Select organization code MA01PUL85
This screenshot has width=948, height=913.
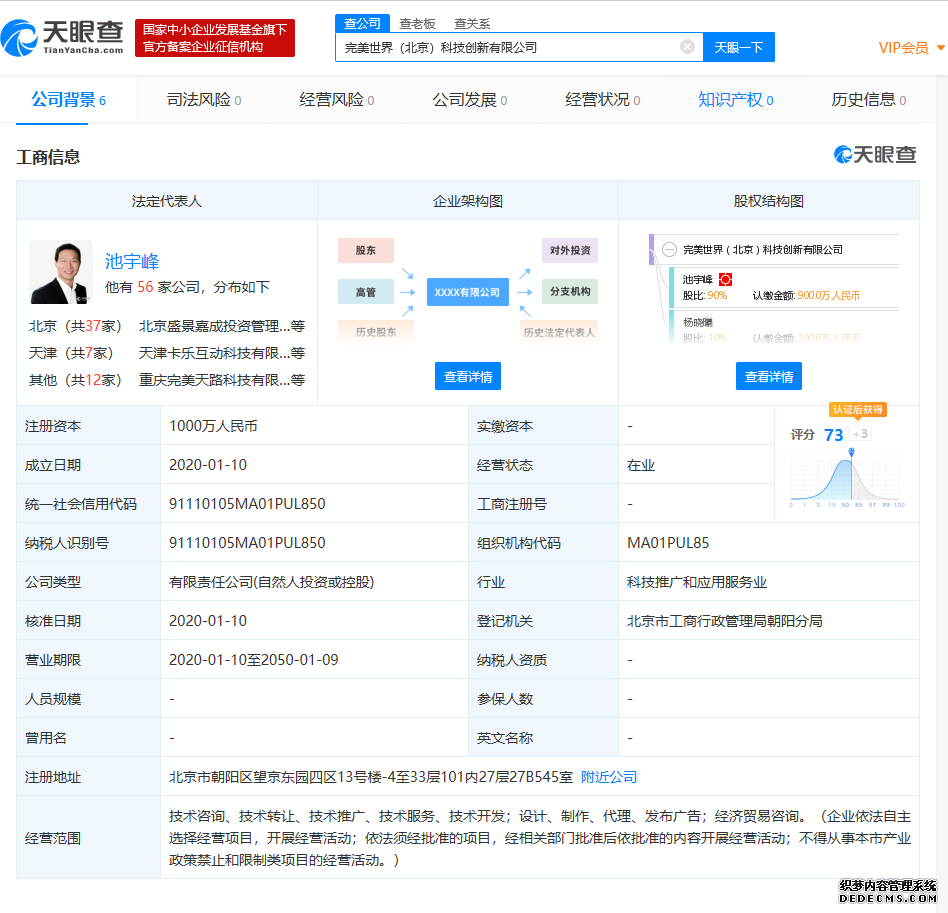pos(667,543)
